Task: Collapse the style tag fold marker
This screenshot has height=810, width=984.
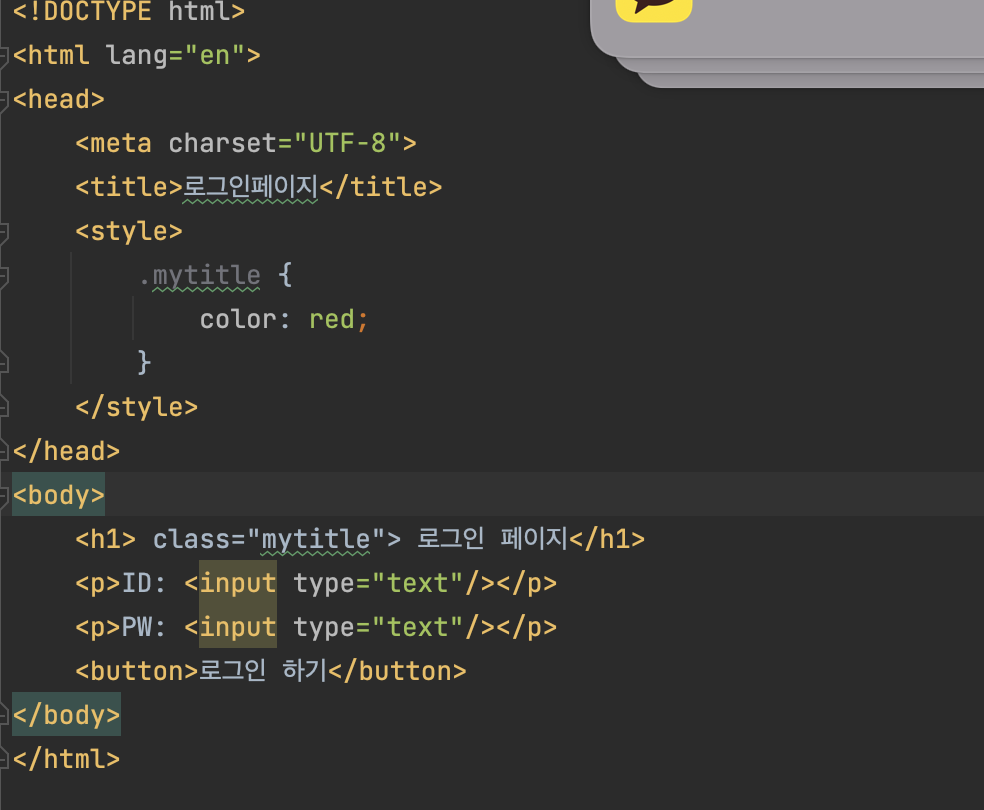Action: coord(4,232)
